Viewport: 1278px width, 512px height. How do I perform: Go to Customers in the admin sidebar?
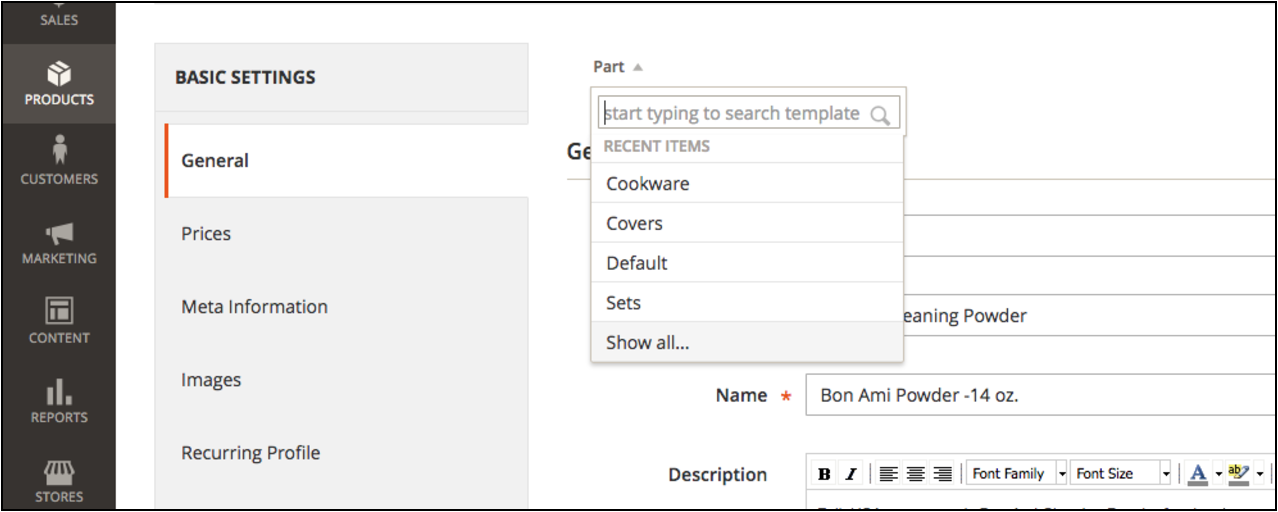[x=58, y=162]
